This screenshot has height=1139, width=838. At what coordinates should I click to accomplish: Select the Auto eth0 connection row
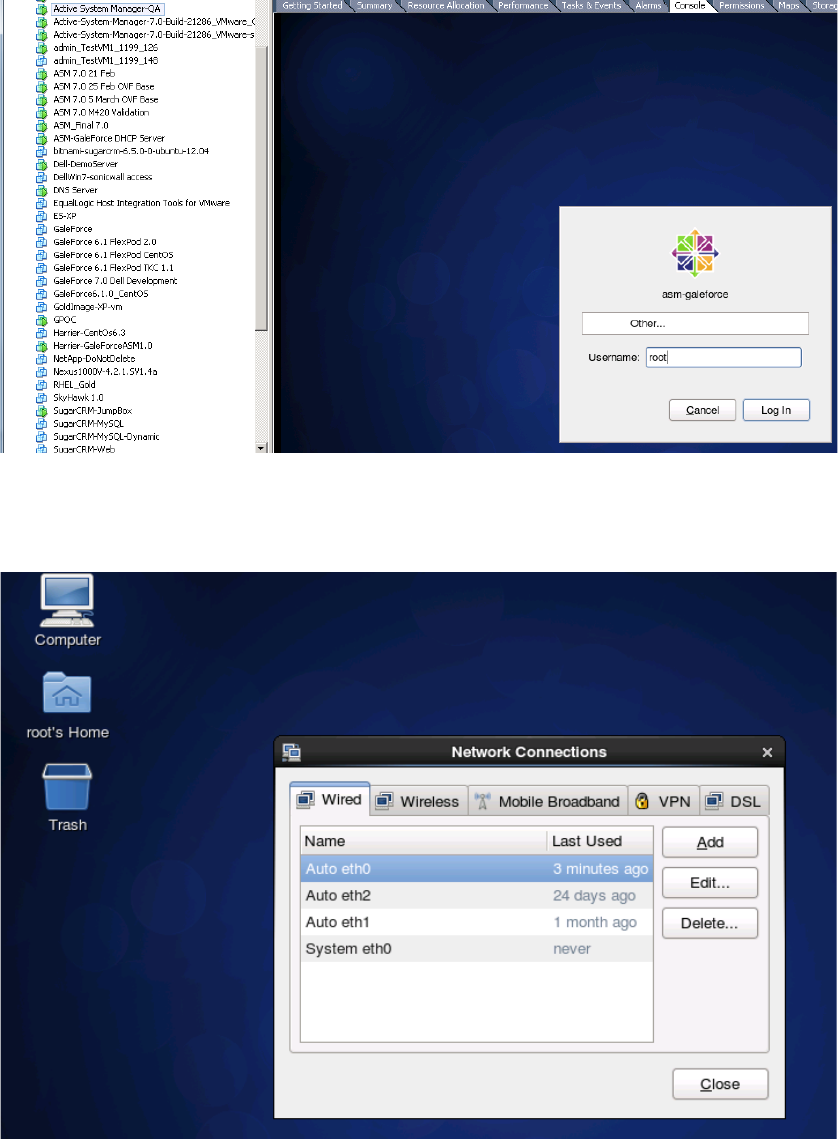coord(476,869)
